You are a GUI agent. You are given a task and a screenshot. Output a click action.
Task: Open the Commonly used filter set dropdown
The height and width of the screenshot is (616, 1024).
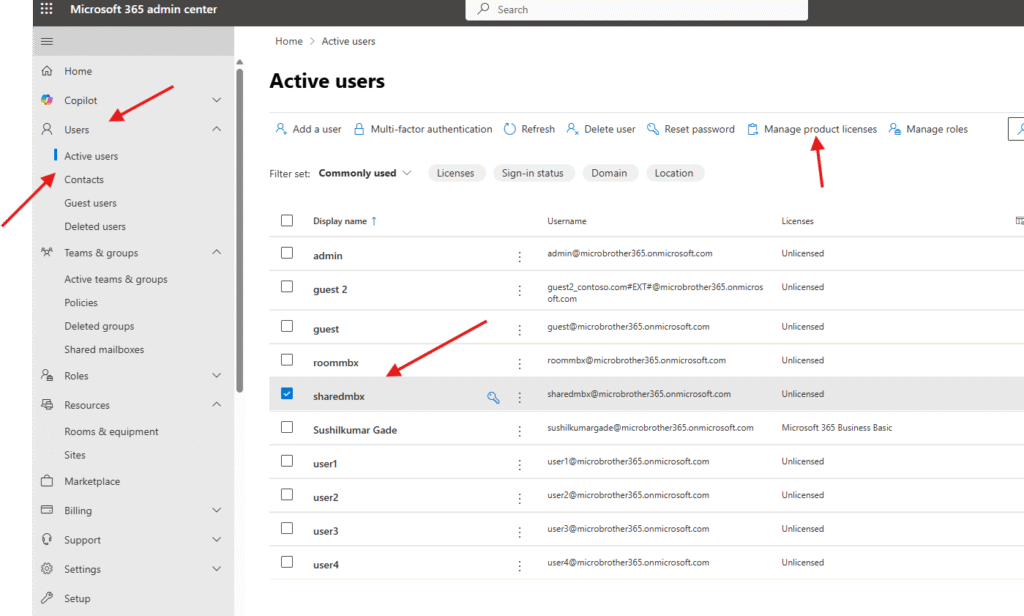365,173
